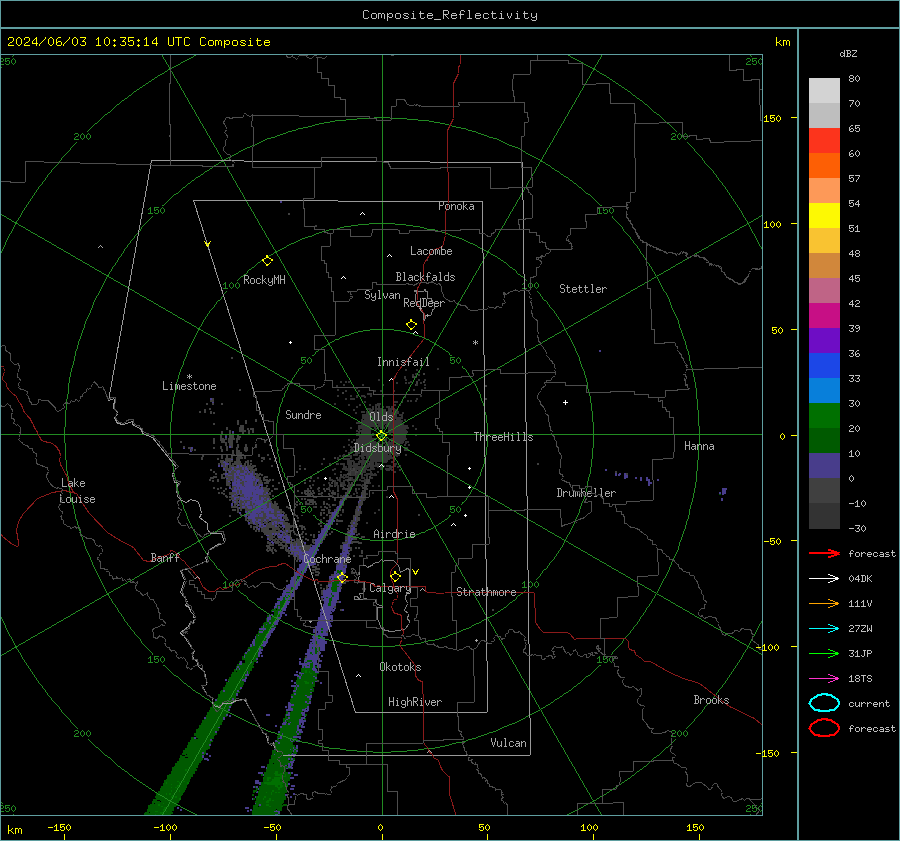
Task: Click the green 31JP arrow icon
Action: click(x=824, y=653)
